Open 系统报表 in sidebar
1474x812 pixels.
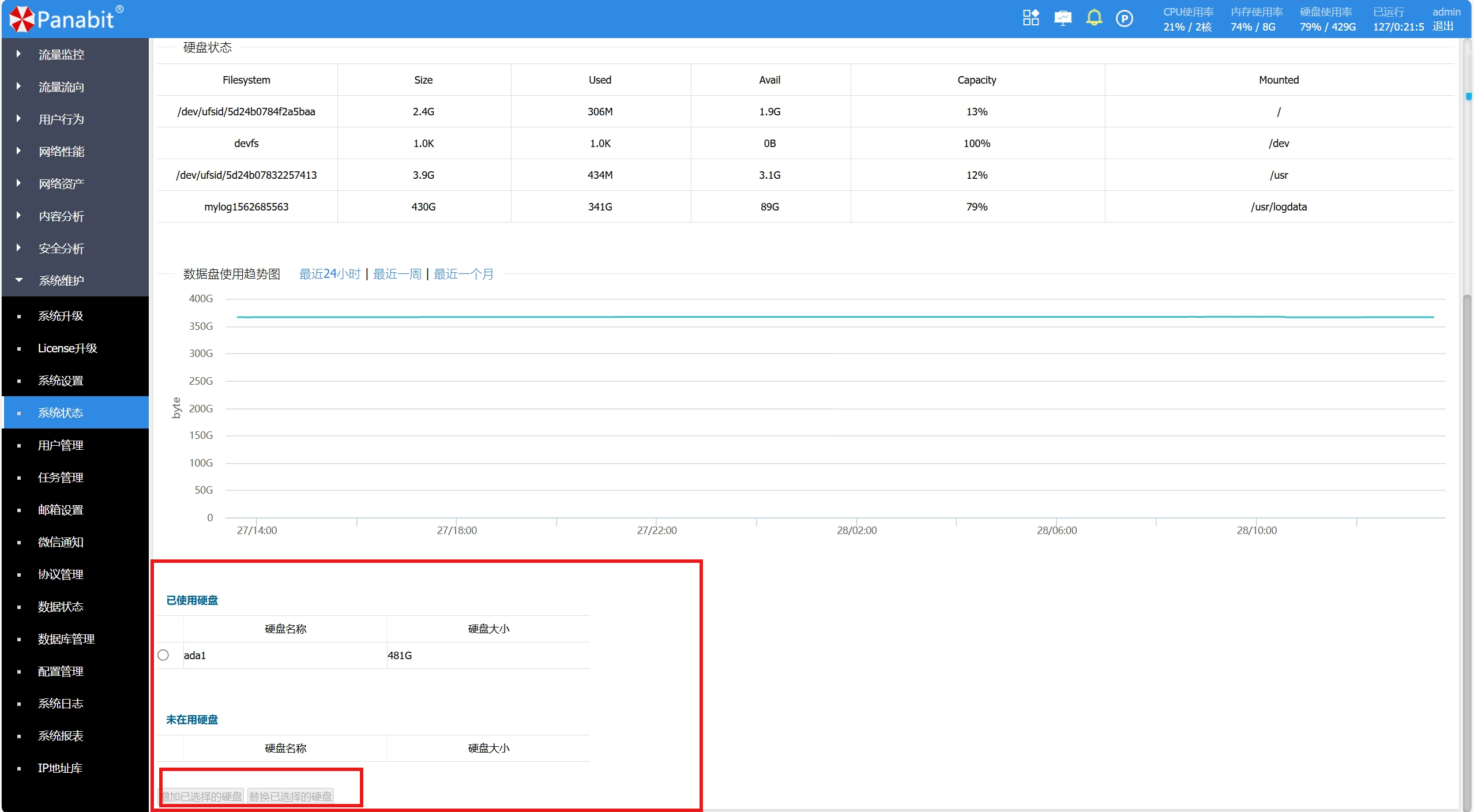click(75, 736)
